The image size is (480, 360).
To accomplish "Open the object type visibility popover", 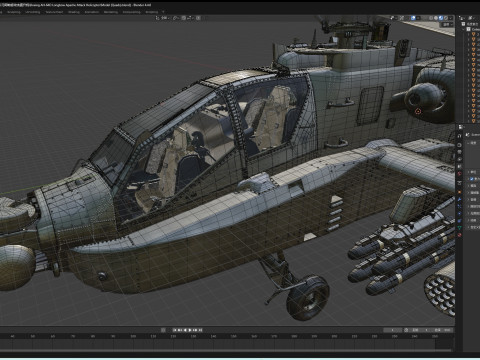I will (393, 18).
